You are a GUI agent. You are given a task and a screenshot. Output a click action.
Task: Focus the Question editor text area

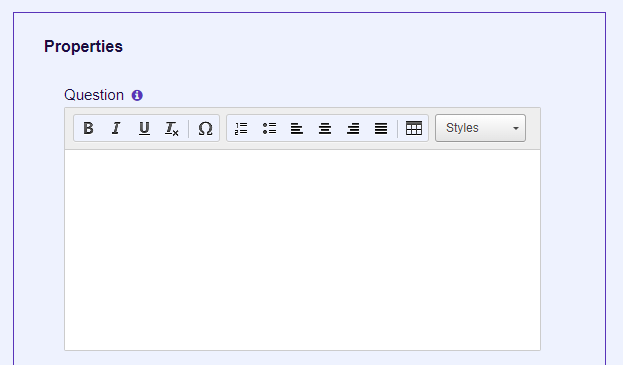302,250
